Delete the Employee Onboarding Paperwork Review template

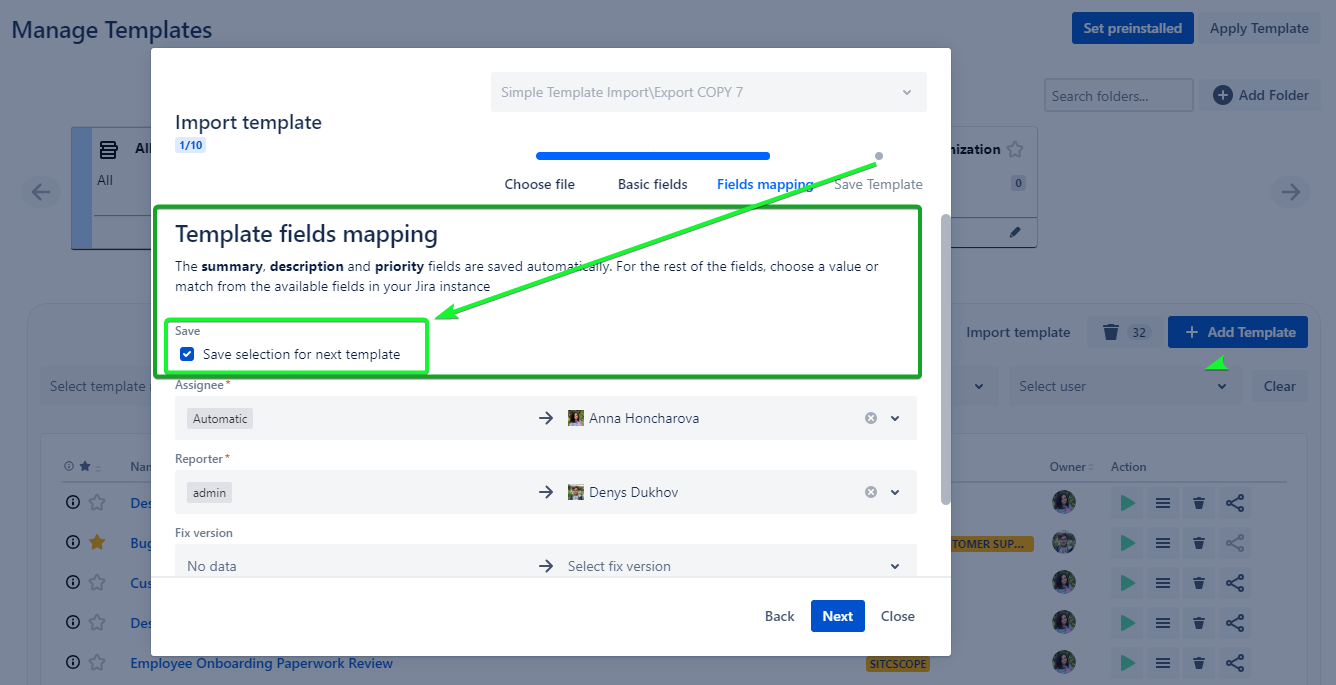tap(1198, 663)
